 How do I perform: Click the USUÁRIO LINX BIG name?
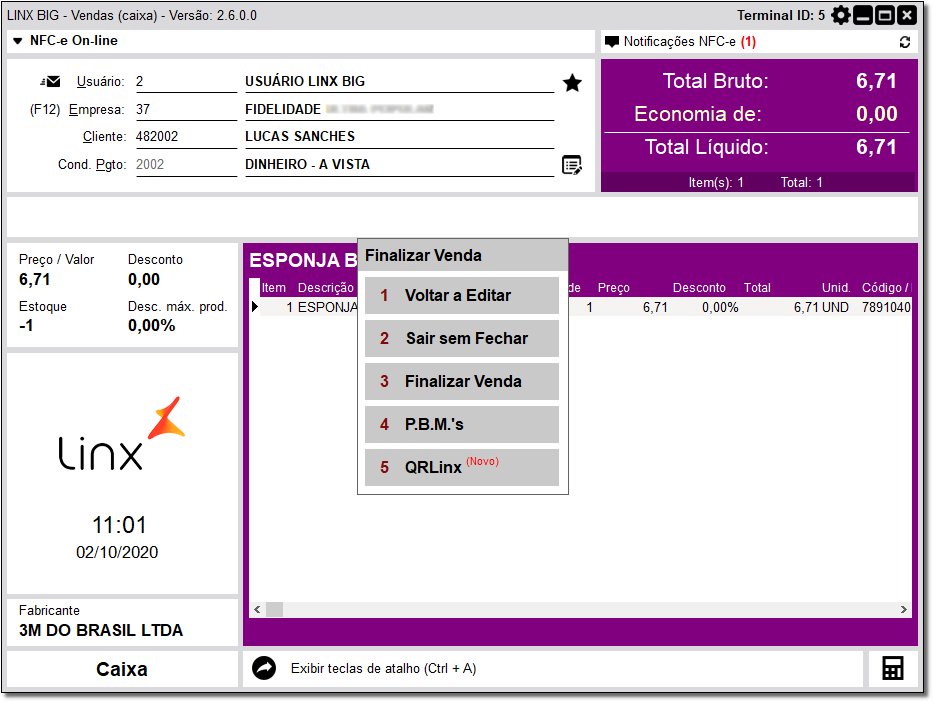(305, 82)
